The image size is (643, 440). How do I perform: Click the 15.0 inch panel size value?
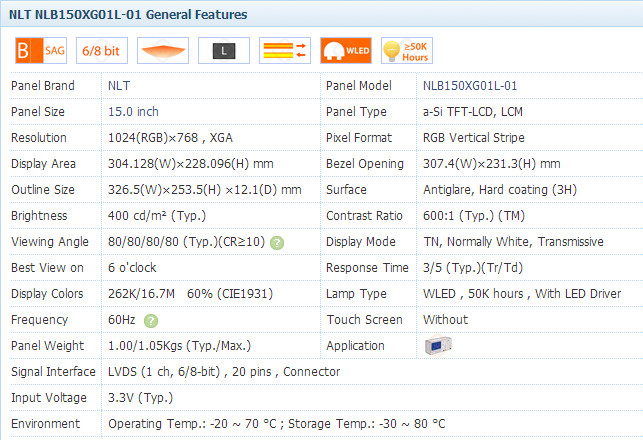[133, 112]
